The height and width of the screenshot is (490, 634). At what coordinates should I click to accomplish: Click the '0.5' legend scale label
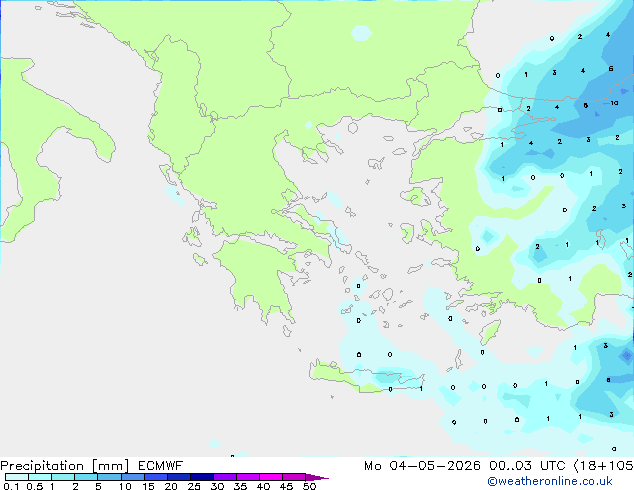(x=35, y=486)
